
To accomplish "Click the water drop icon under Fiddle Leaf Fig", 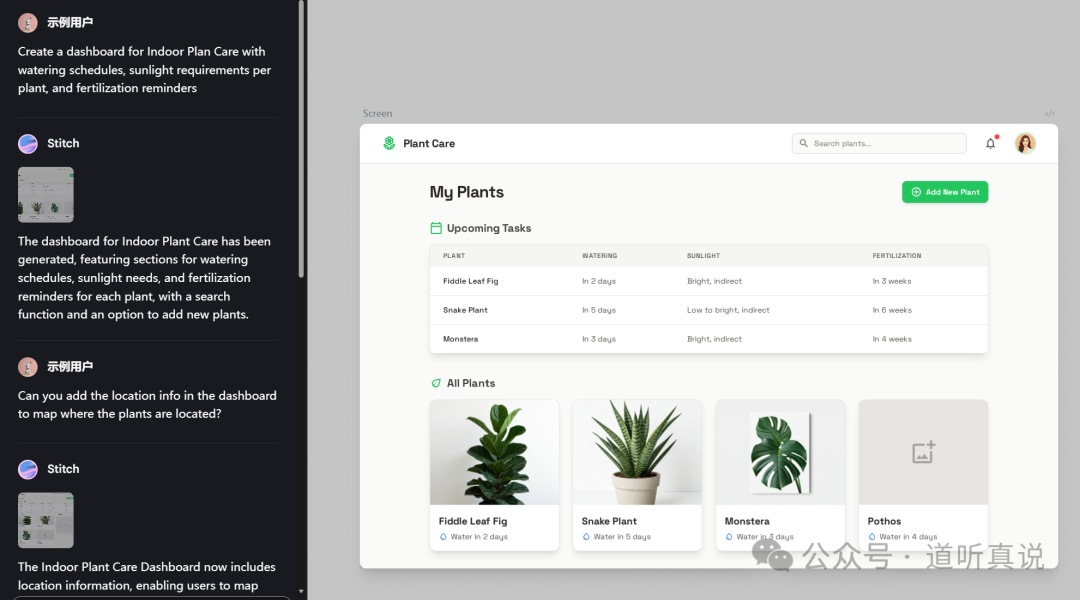I will coord(443,537).
